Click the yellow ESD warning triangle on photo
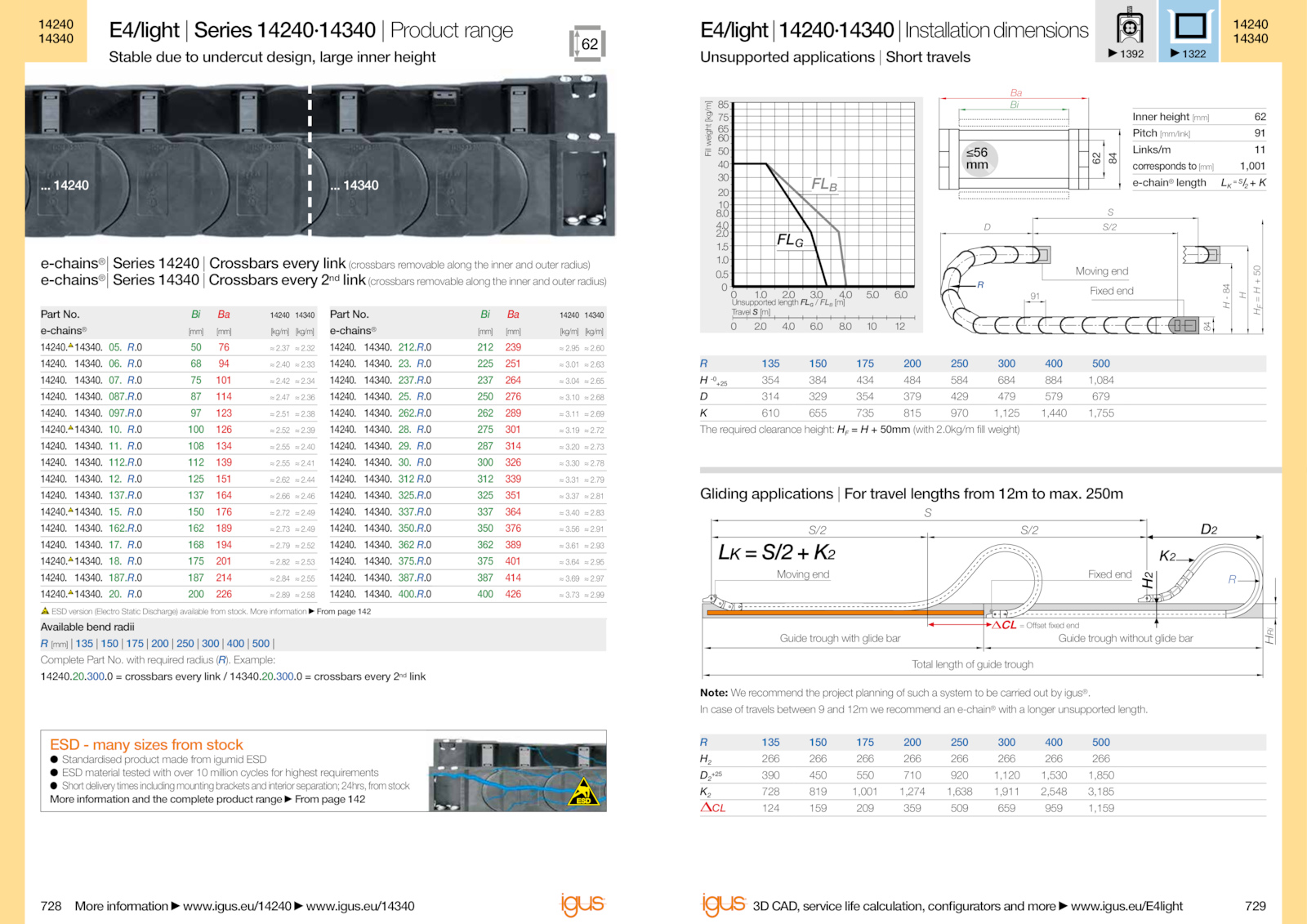Image resolution: width=1307 pixels, height=924 pixels. [x=583, y=792]
